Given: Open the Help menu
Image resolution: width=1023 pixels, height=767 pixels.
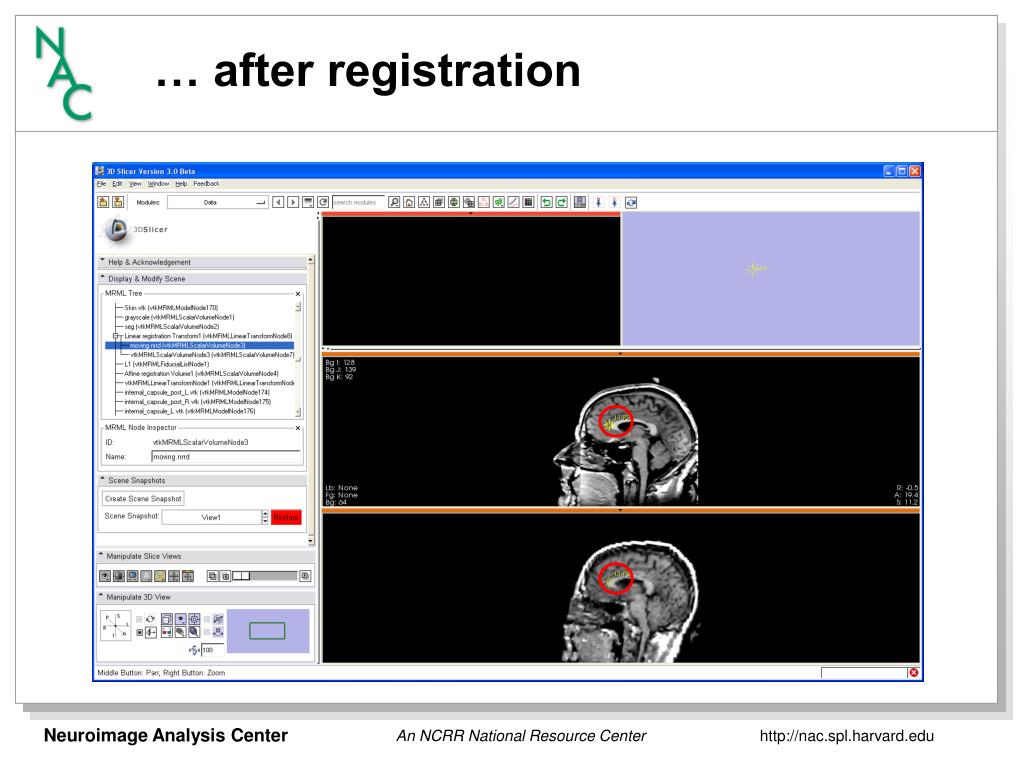Looking at the screenshot, I should pyautogui.click(x=181, y=184).
